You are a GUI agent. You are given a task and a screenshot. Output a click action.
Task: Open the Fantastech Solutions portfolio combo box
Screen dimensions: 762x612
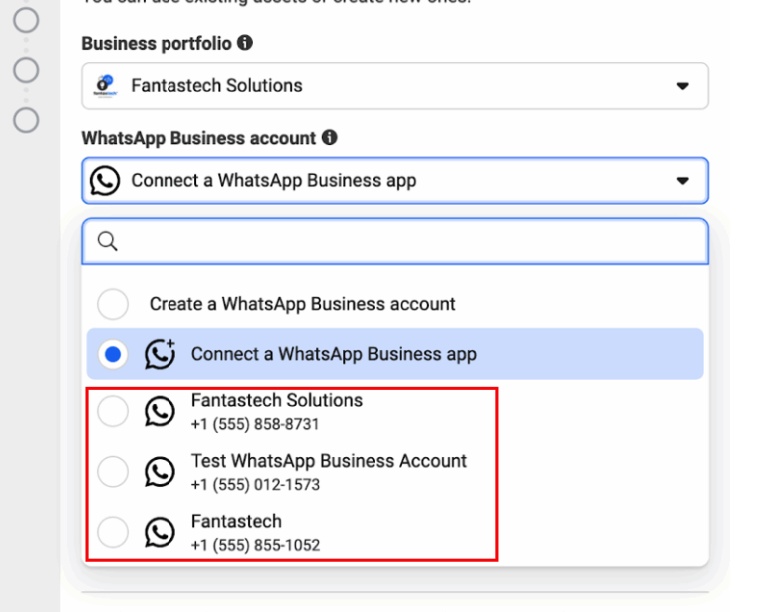point(395,86)
